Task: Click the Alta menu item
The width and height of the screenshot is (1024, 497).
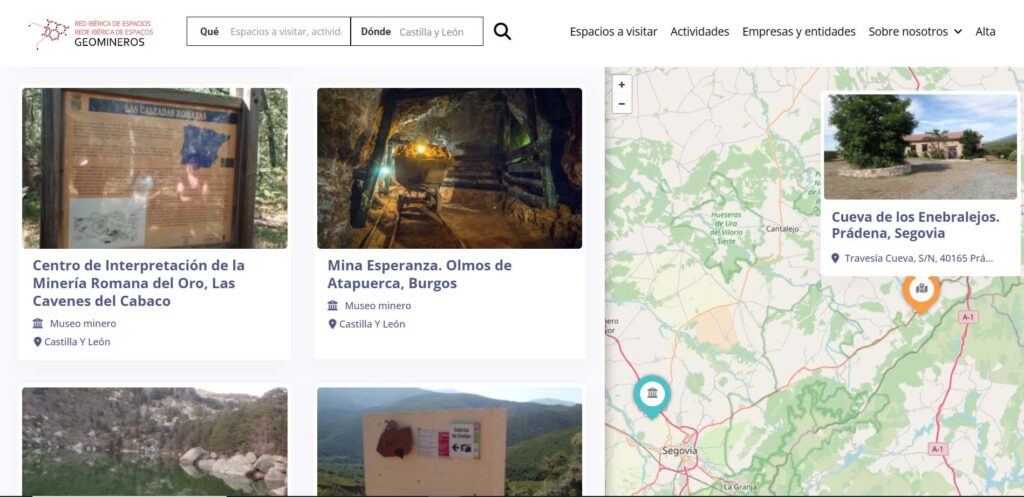Action: click(985, 31)
